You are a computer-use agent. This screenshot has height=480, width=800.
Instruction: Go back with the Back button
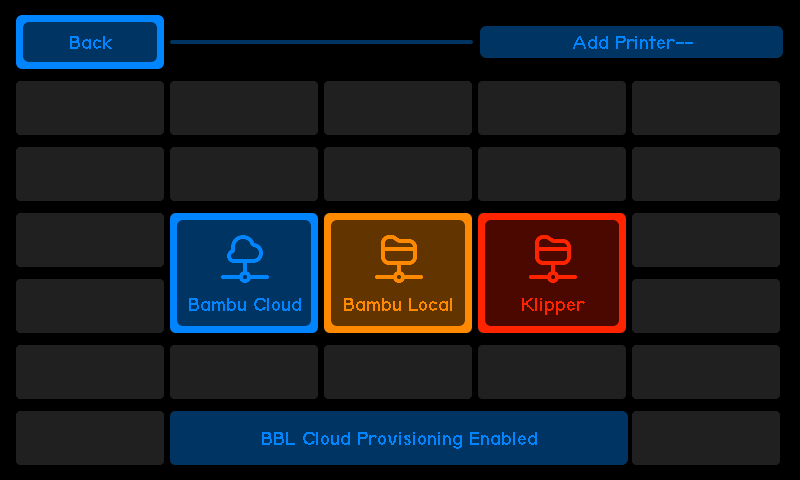click(x=90, y=42)
